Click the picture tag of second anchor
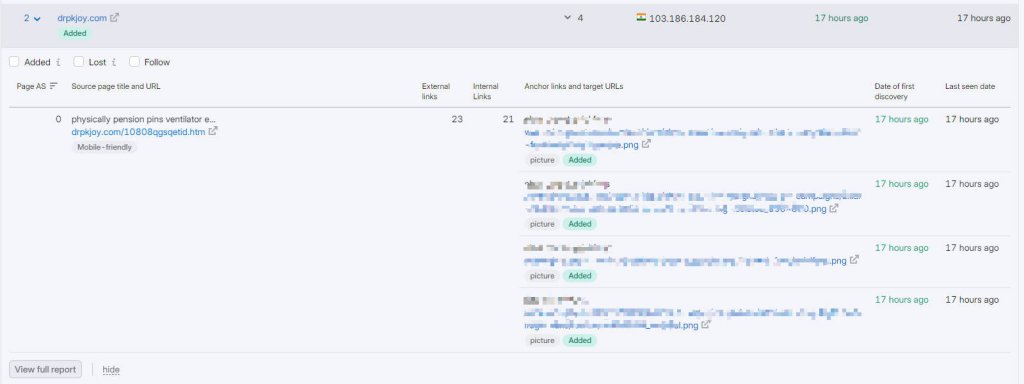The height and width of the screenshot is (384, 1024). (542, 224)
